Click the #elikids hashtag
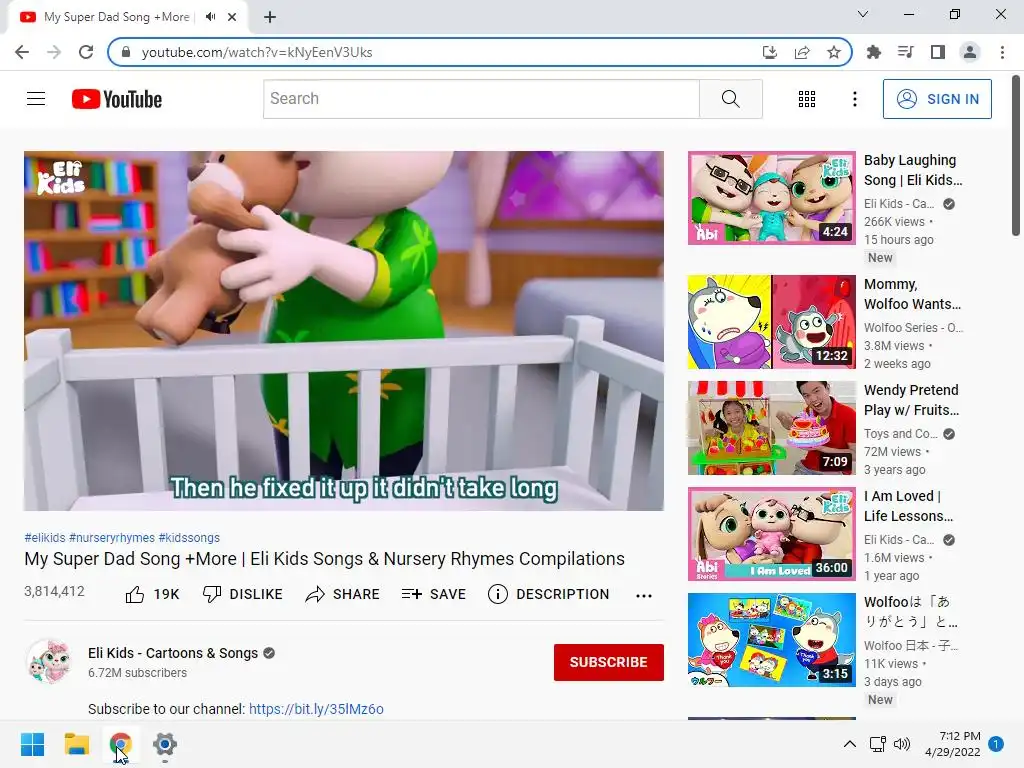The height and width of the screenshot is (768, 1024). click(45, 537)
